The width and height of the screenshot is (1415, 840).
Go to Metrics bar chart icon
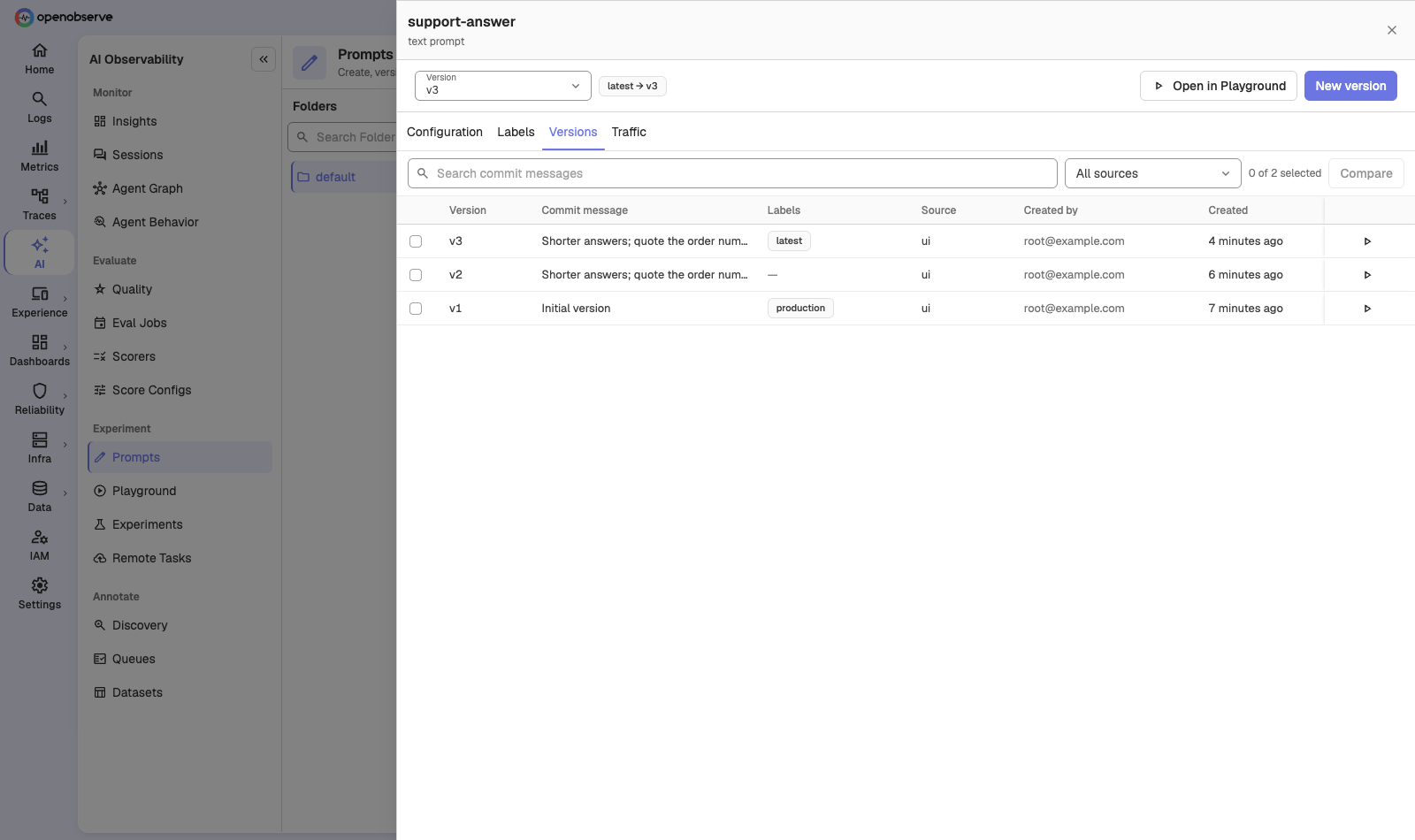pyautogui.click(x=39, y=148)
